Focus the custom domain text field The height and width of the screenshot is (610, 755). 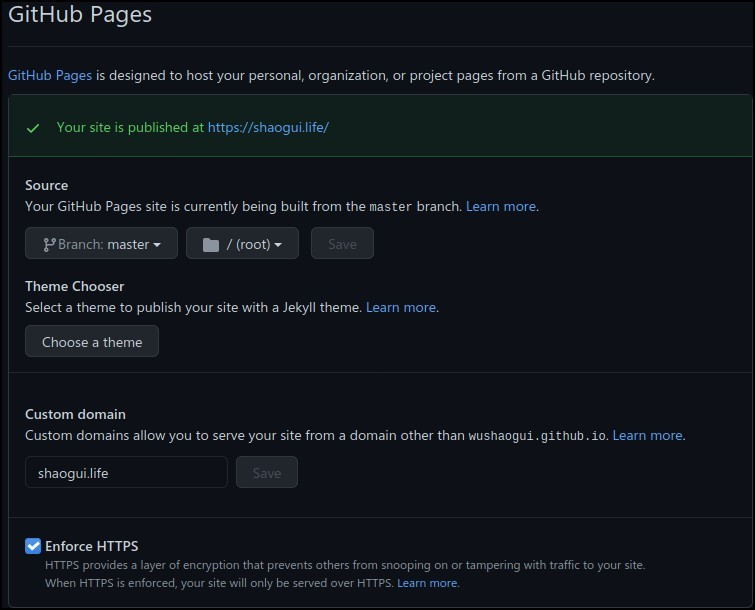pyautogui.click(x=126, y=473)
